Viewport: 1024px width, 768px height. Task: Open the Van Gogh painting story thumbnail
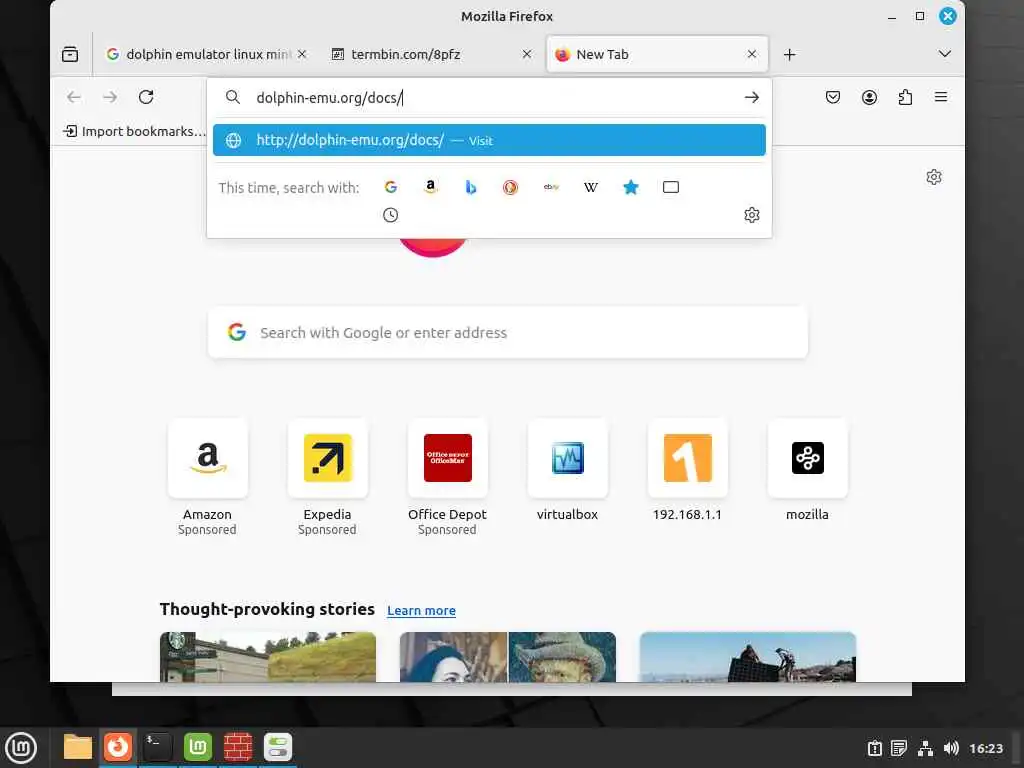tap(507, 657)
